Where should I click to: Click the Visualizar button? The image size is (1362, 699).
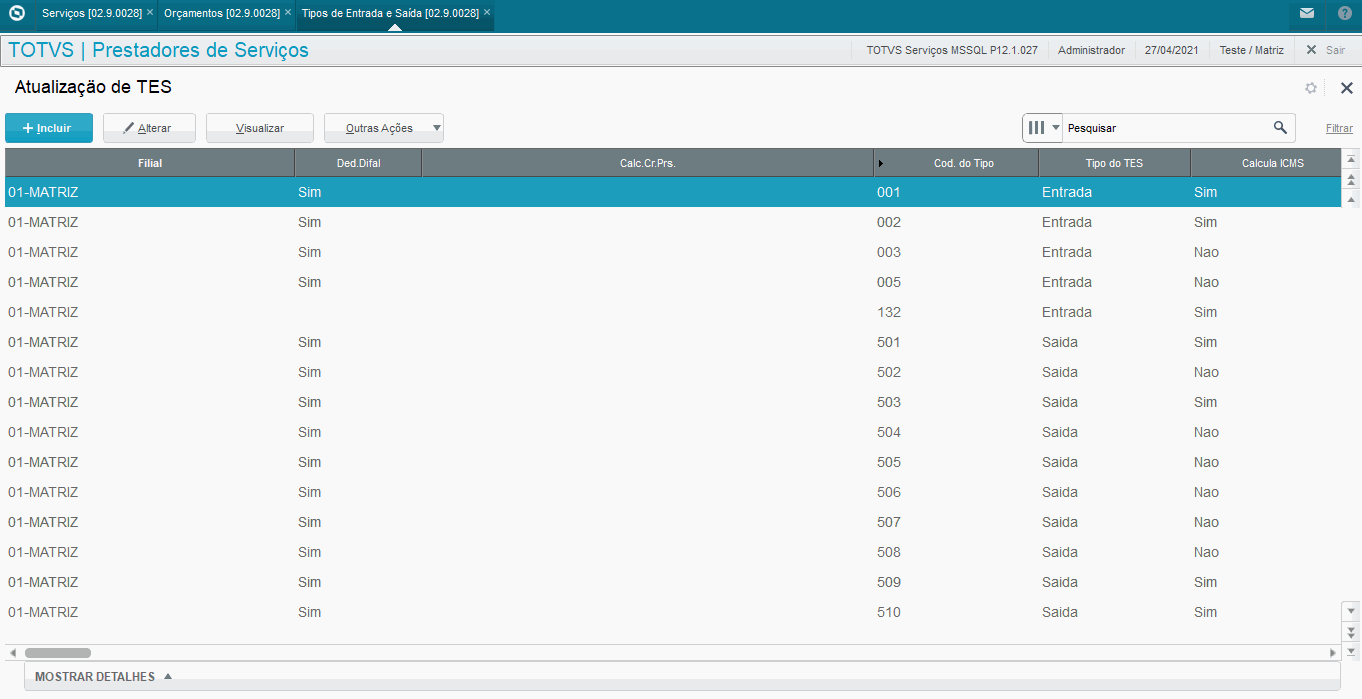click(260, 128)
